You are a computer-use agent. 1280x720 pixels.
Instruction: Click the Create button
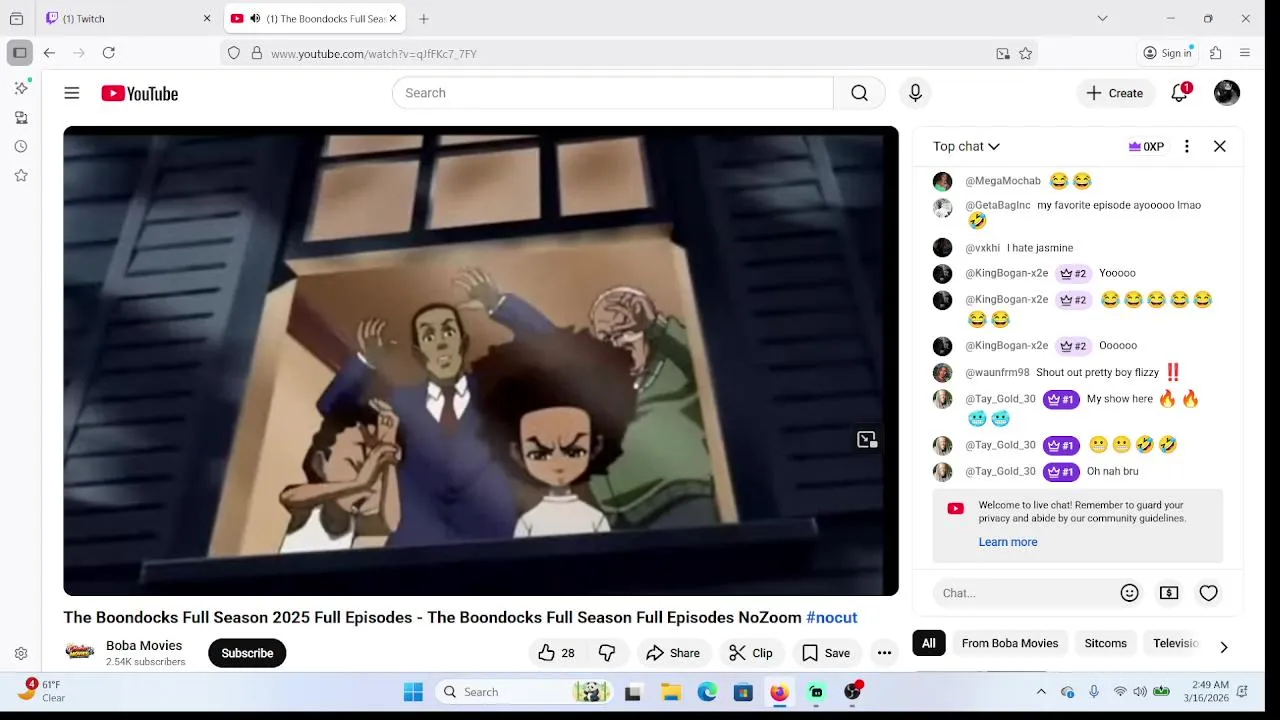click(1115, 93)
